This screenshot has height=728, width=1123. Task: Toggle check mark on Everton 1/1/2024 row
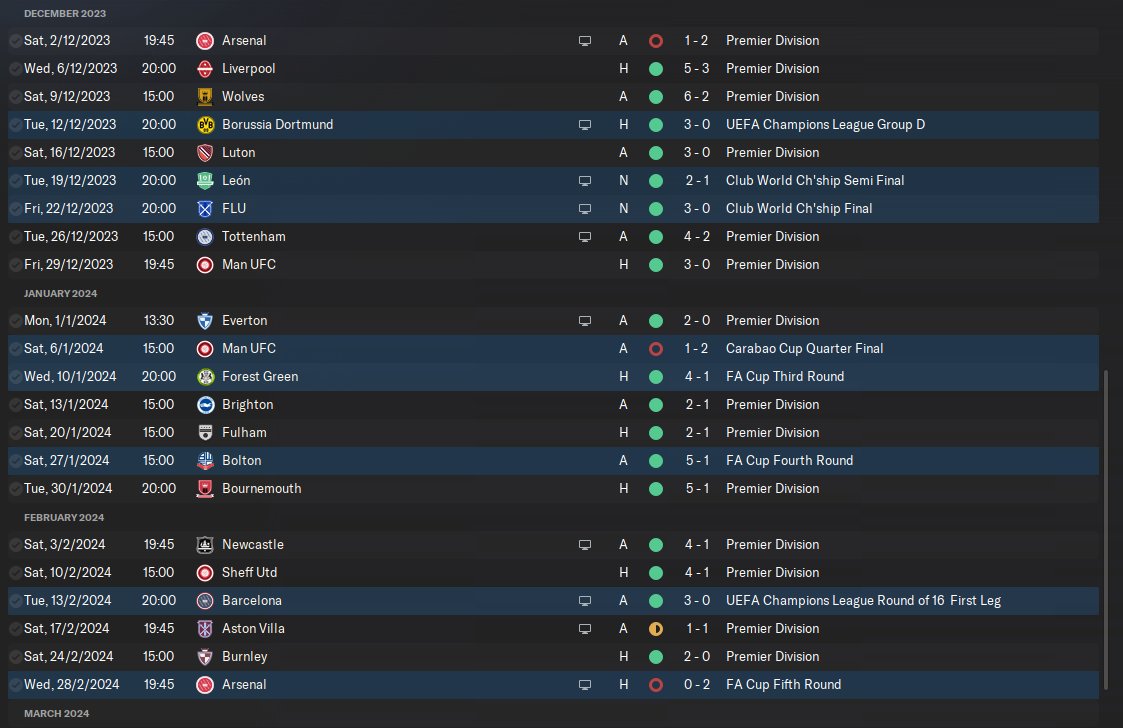[15, 321]
